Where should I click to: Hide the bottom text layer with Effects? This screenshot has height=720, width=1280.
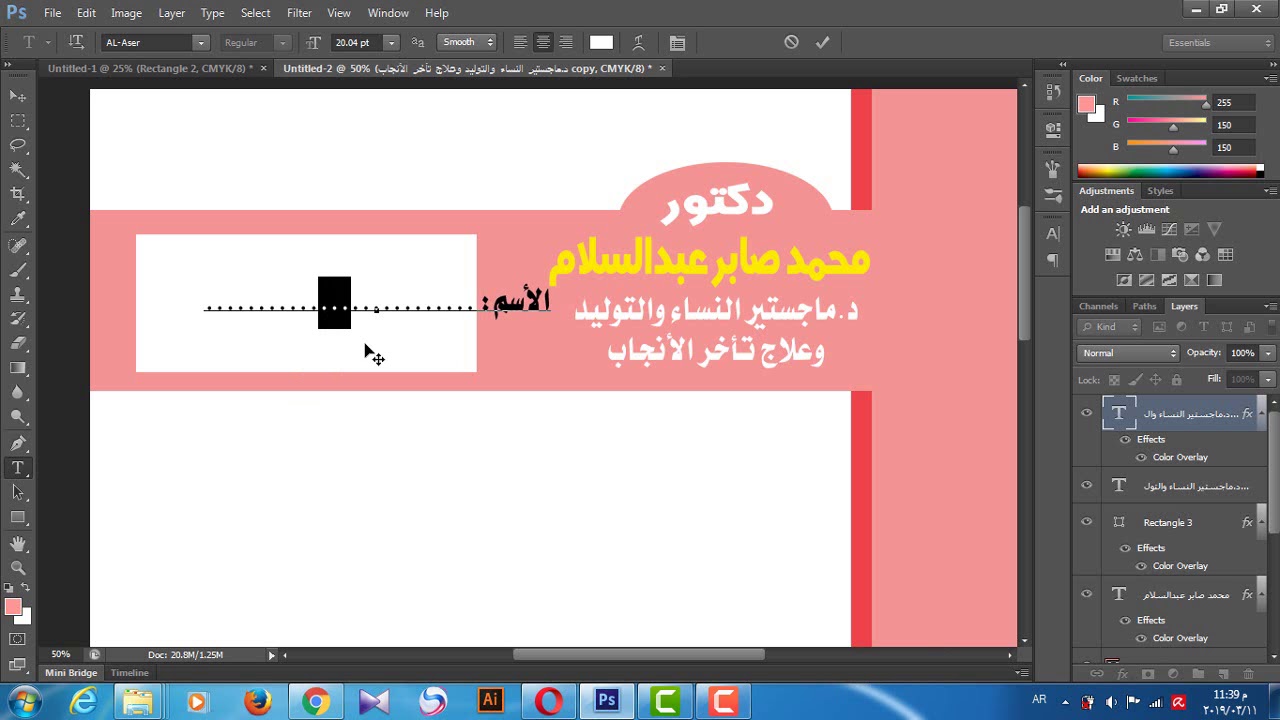coord(1087,594)
